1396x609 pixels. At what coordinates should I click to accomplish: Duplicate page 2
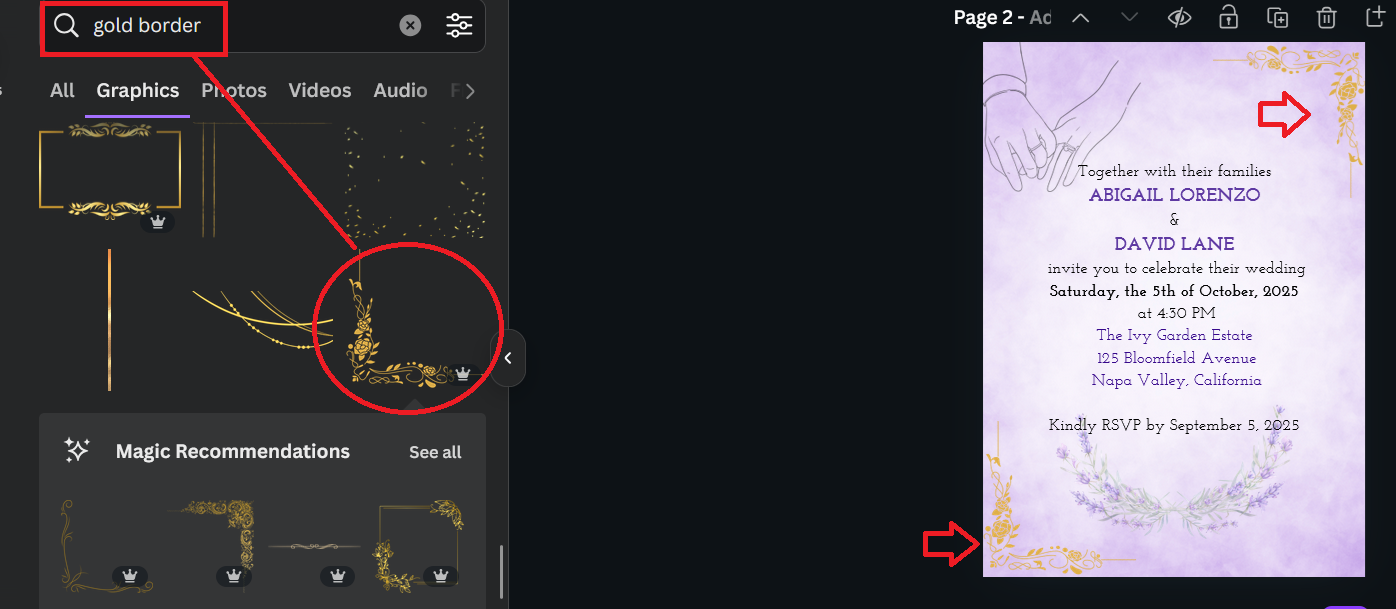1277,18
